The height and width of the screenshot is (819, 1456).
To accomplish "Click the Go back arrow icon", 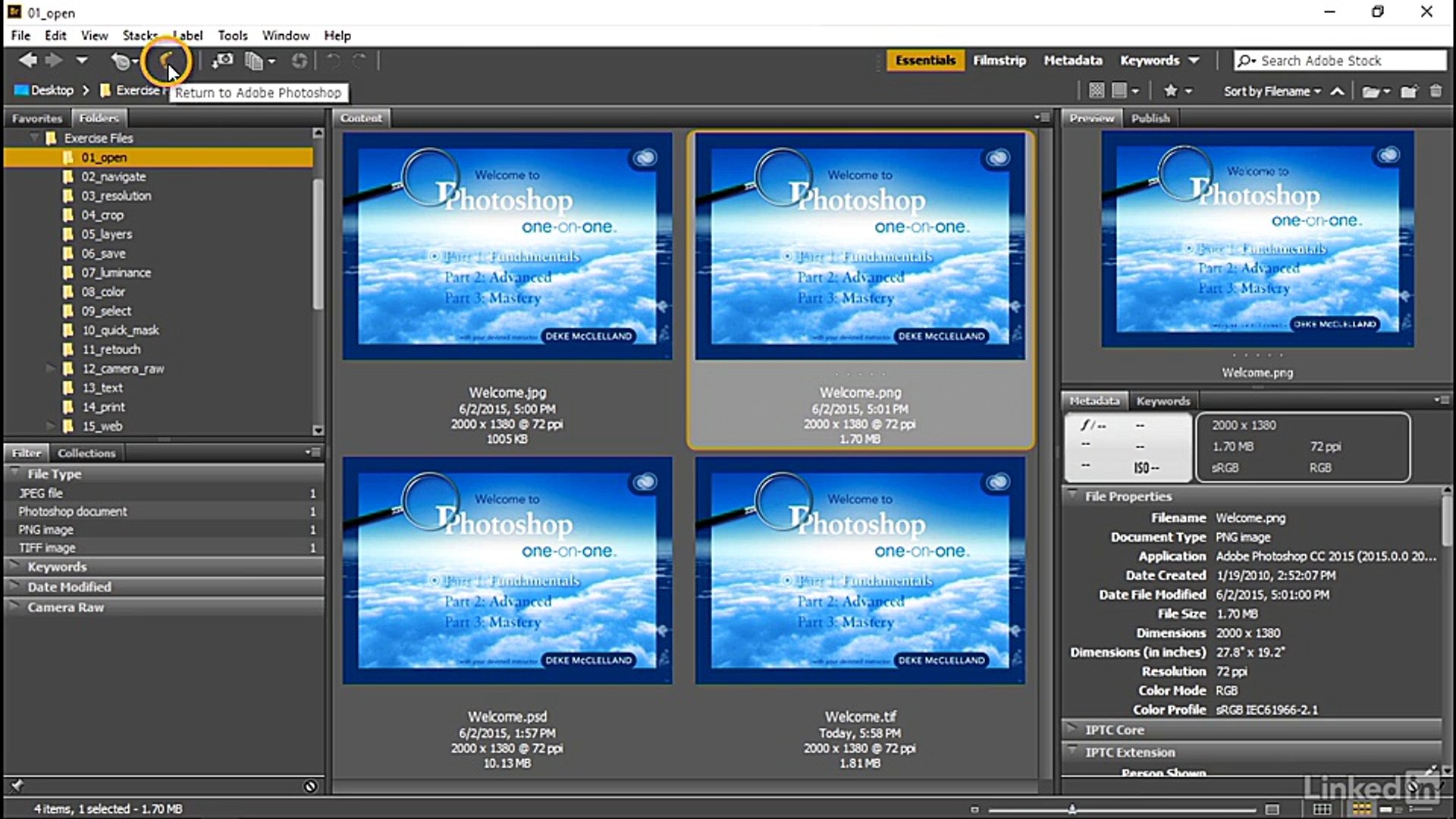I will pos(28,60).
